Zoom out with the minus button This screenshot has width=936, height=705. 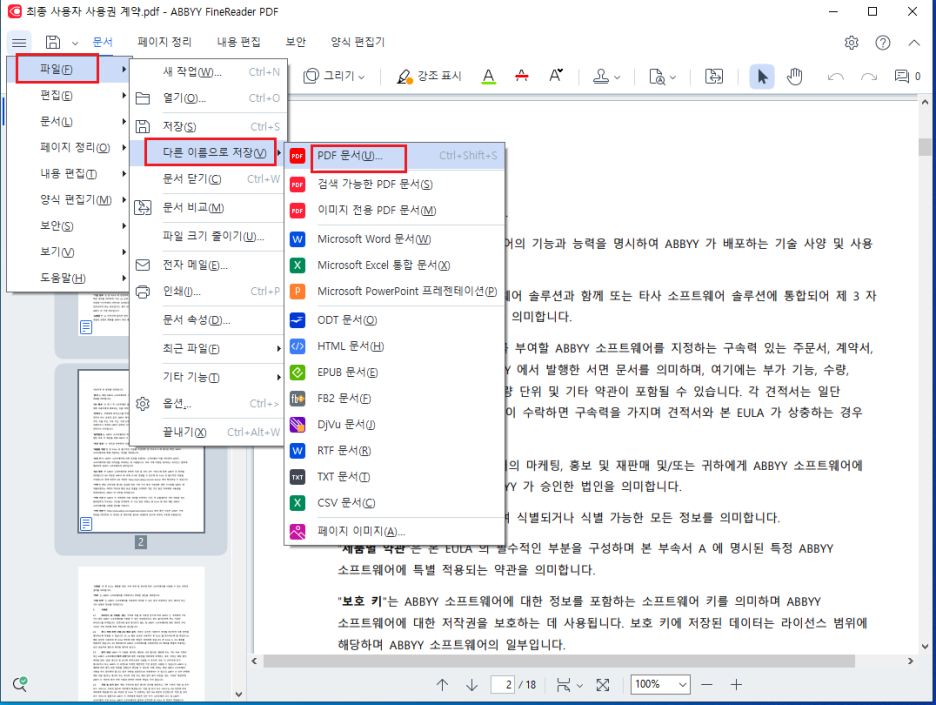707,685
